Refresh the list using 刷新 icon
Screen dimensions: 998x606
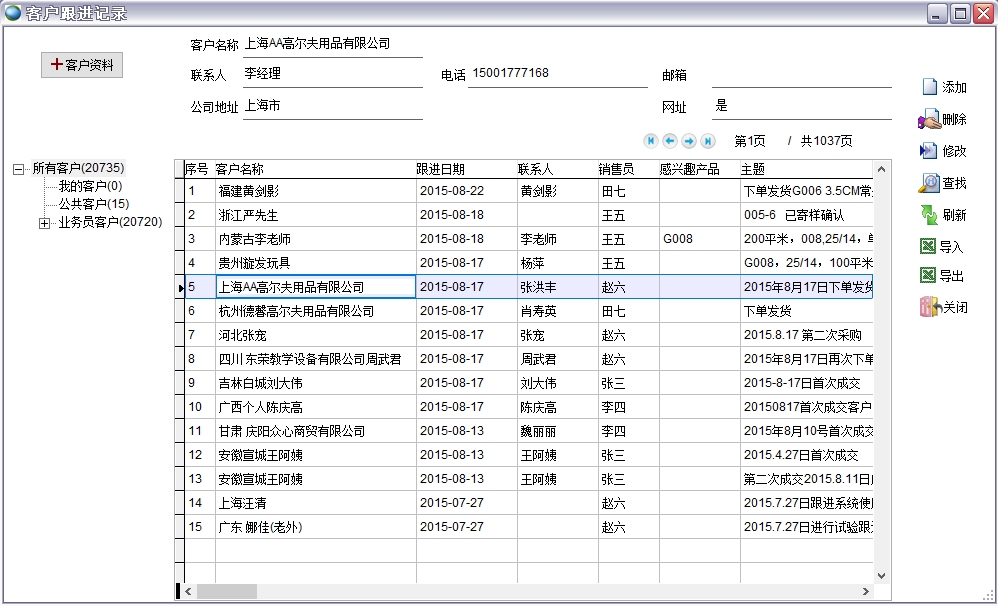coord(929,215)
